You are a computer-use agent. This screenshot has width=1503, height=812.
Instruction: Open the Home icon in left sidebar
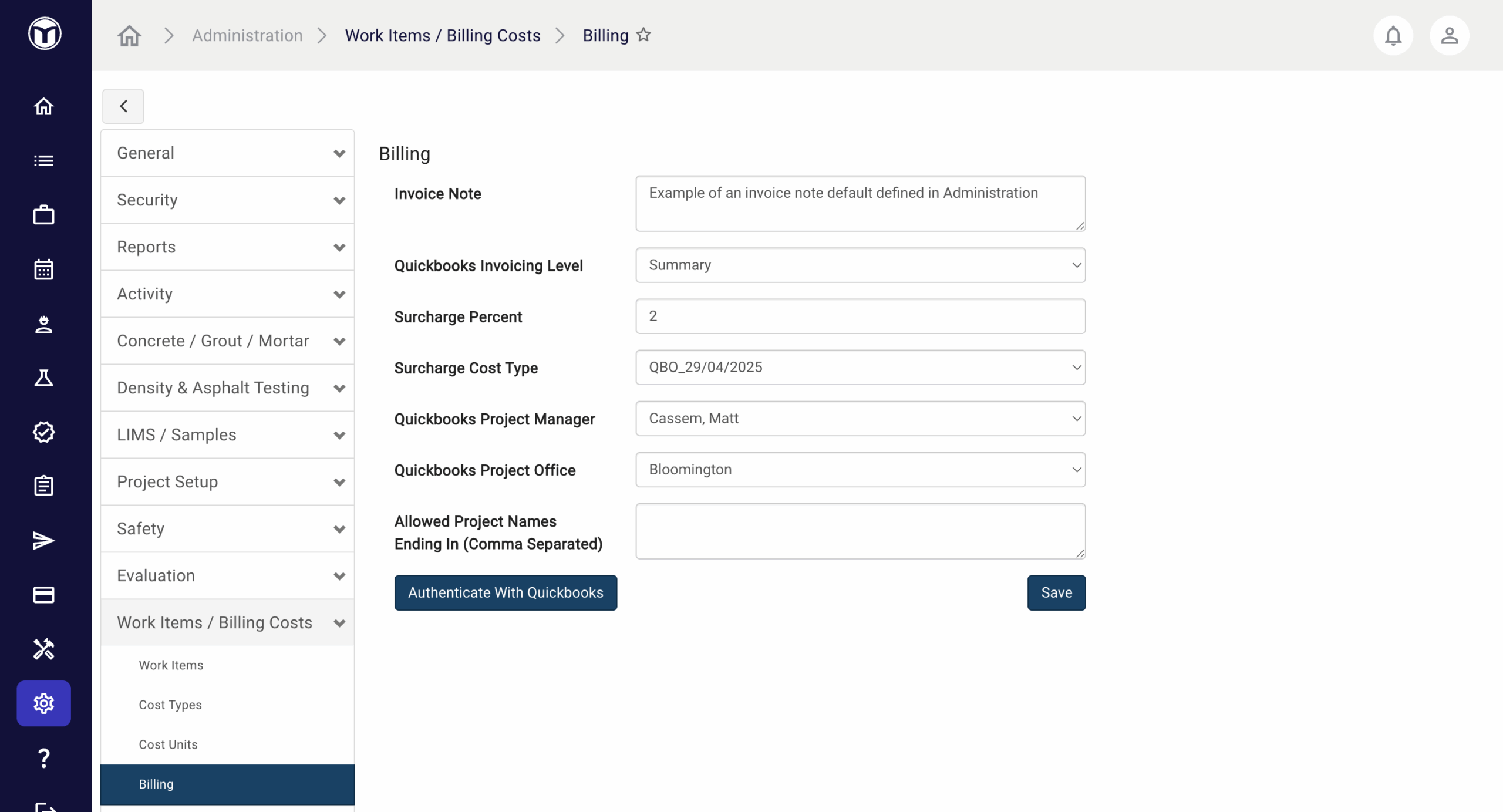(x=43, y=106)
